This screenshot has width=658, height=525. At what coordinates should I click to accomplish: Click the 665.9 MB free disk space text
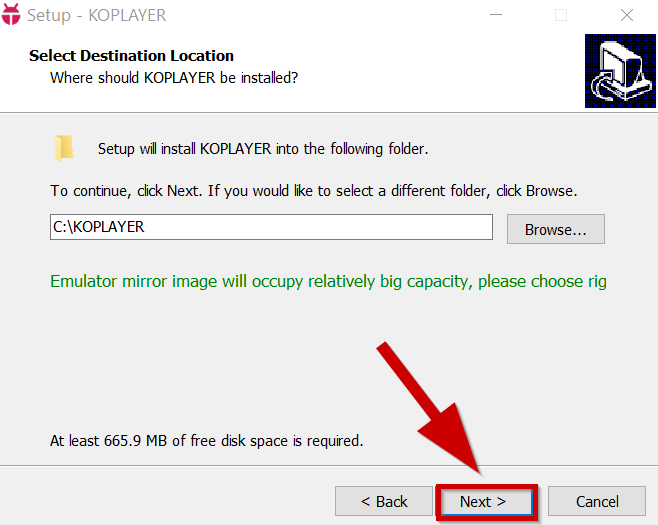(206, 441)
